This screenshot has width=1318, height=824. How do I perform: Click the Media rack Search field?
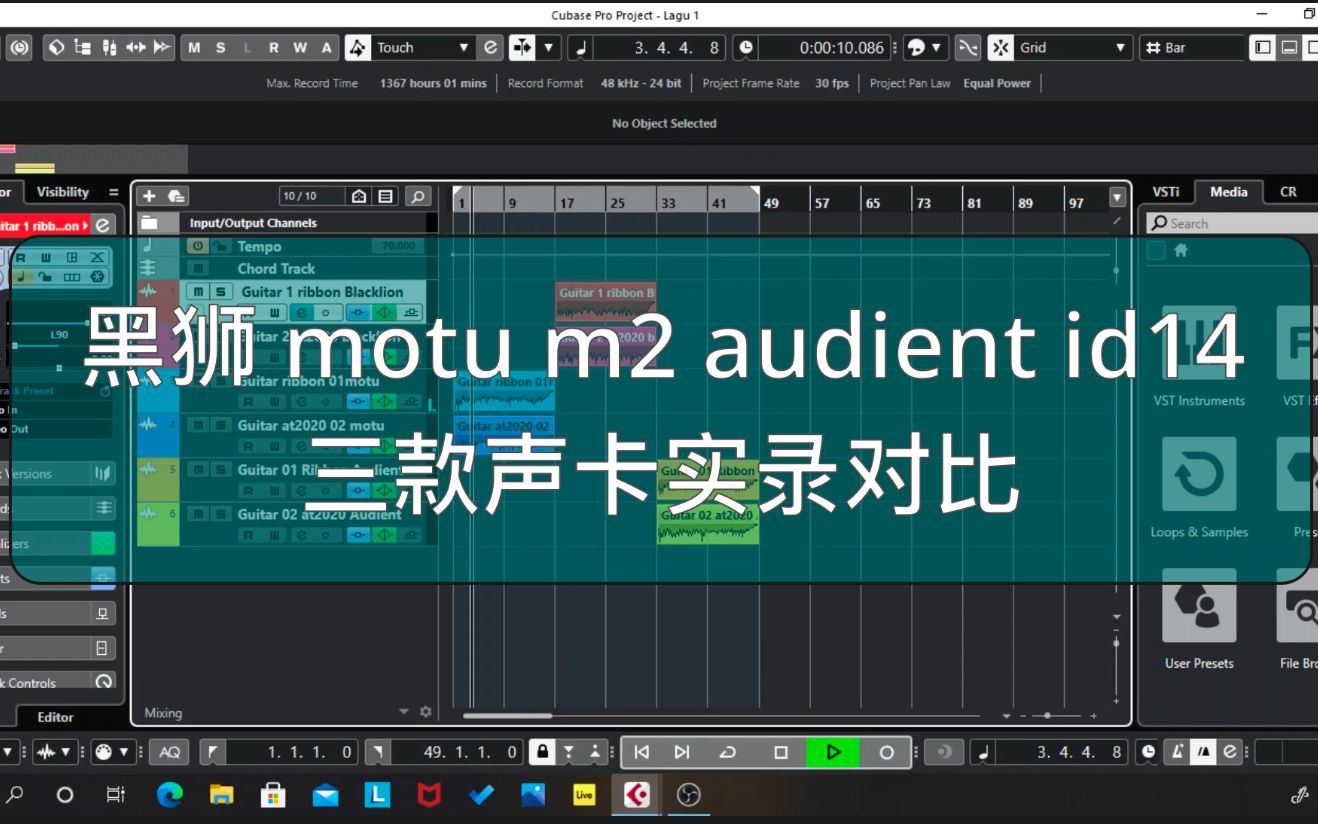point(1233,223)
